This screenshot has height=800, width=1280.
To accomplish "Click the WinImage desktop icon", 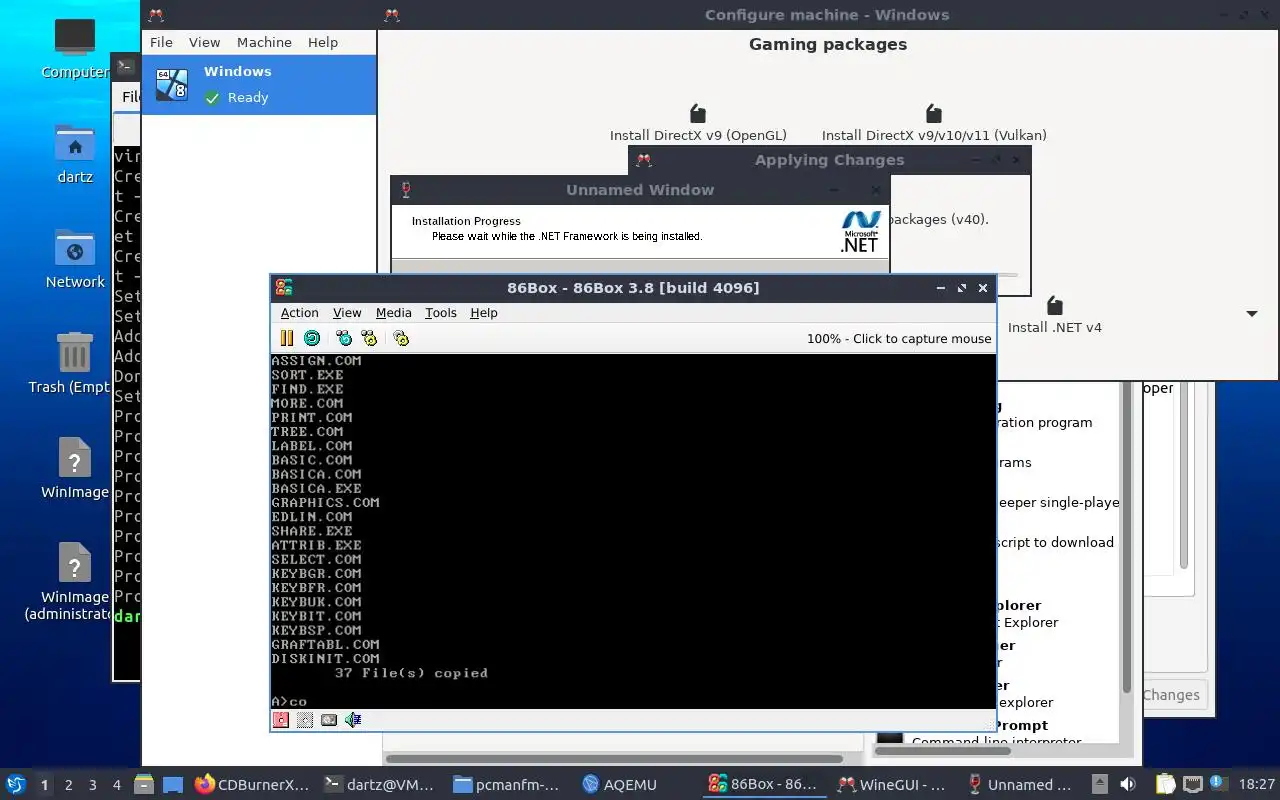I will (75, 459).
